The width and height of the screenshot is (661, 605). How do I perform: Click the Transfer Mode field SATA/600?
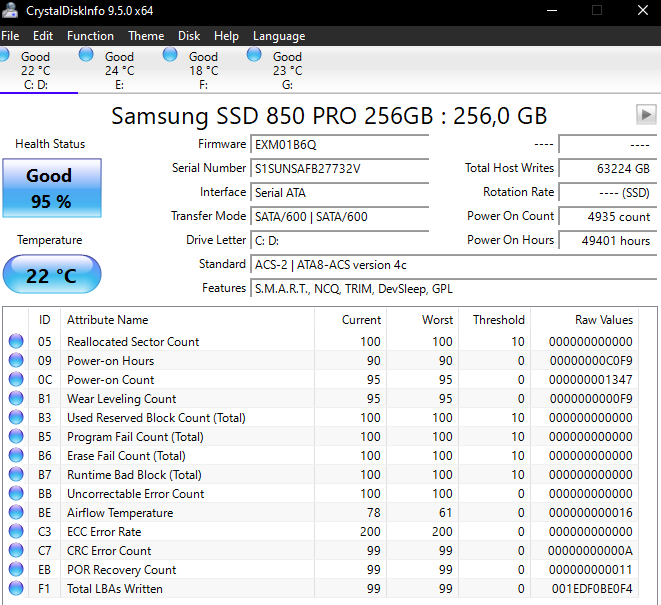(x=340, y=217)
